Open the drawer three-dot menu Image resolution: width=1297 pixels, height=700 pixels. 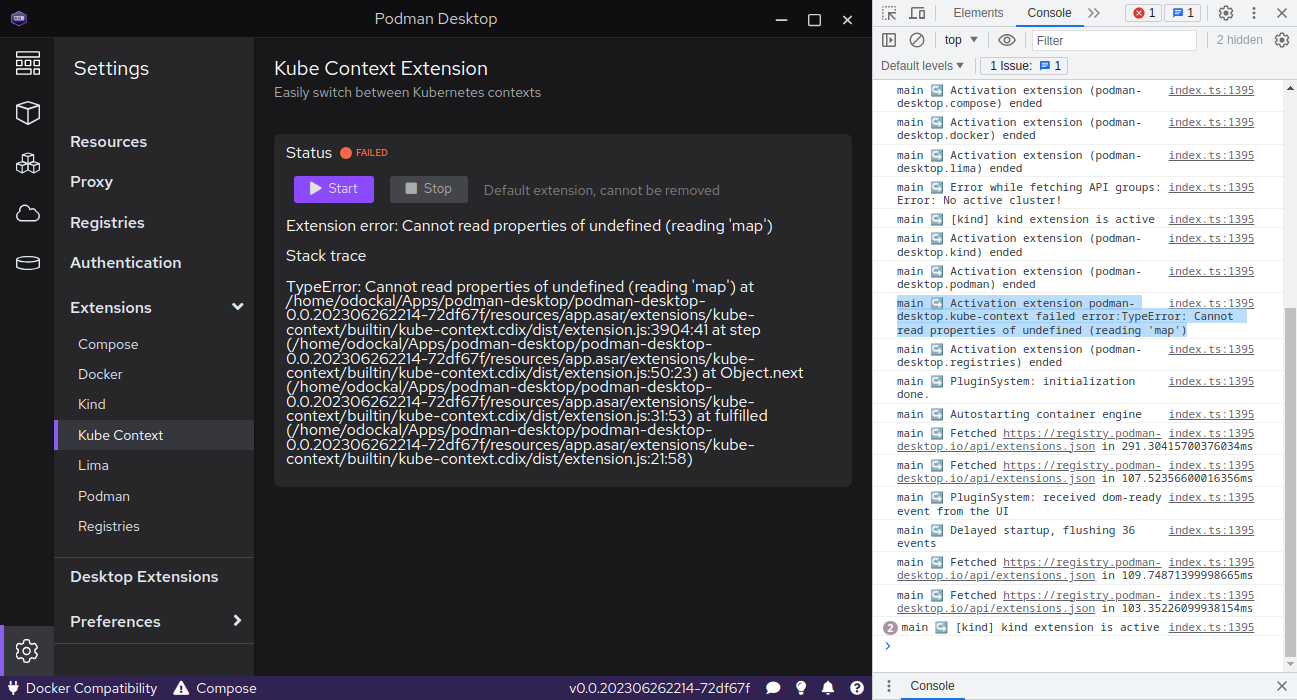[x=889, y=686]
